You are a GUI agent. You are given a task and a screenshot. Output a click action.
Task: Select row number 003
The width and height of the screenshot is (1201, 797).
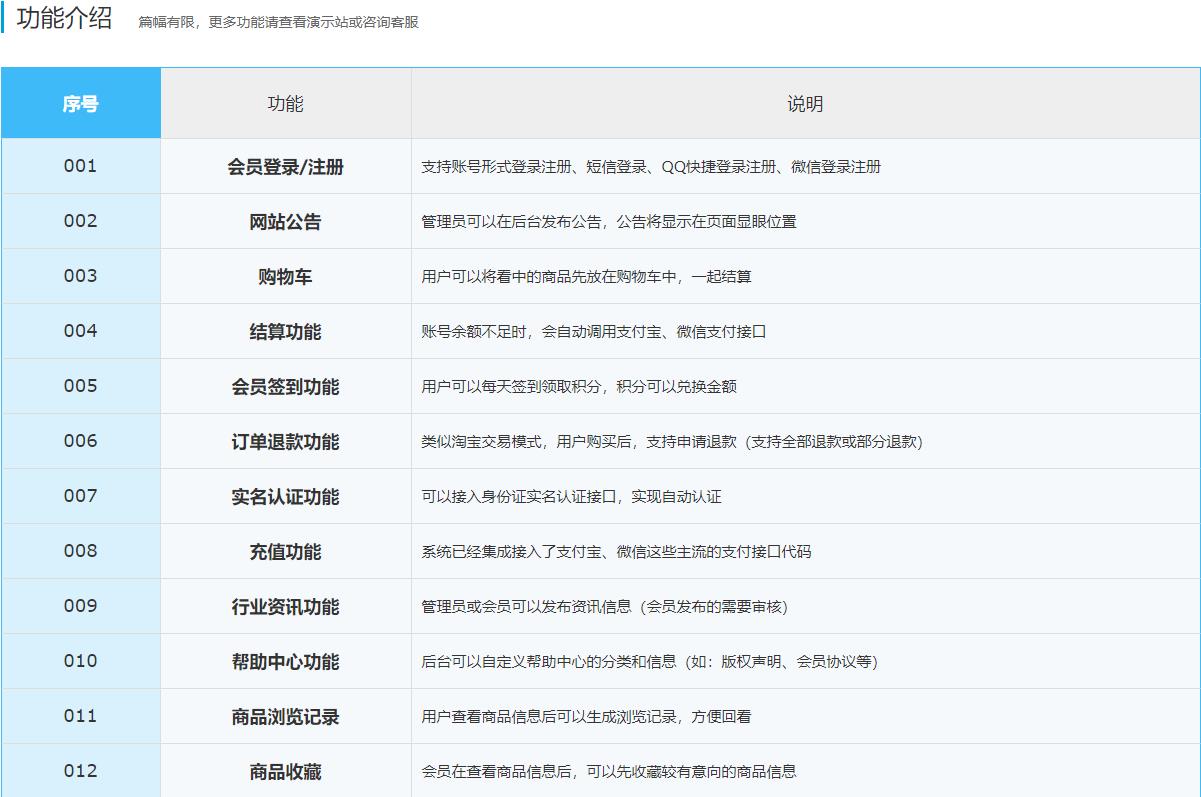tap(81, 276)
